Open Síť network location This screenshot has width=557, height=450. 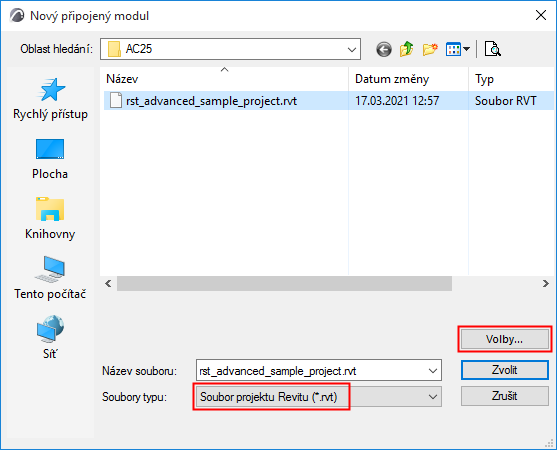50,337
